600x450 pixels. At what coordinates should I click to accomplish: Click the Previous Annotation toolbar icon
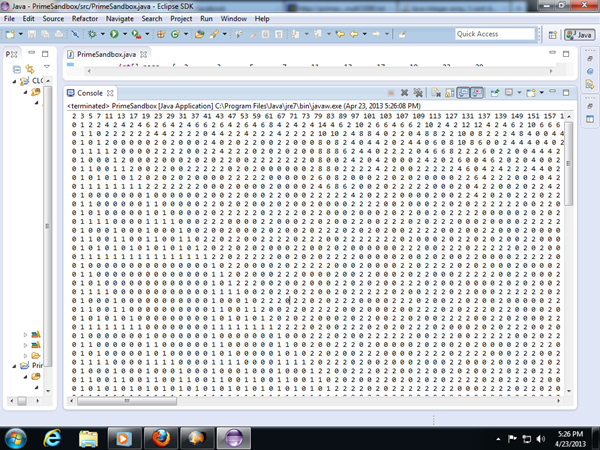pos(318,34)
